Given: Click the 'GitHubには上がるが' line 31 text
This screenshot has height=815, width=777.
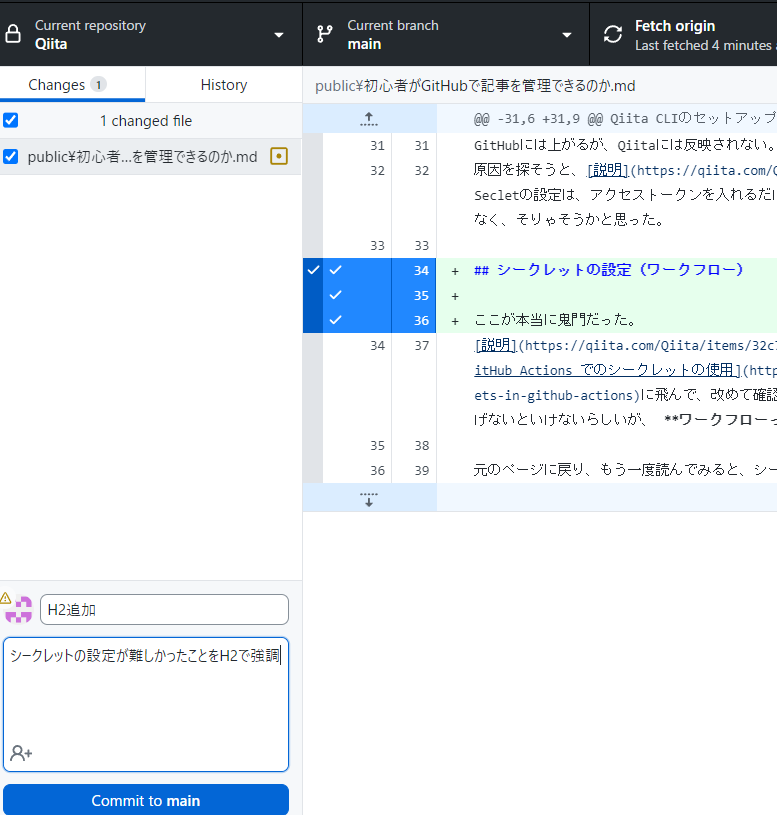Looking at the screenshot, I should (x=625, y=145).
